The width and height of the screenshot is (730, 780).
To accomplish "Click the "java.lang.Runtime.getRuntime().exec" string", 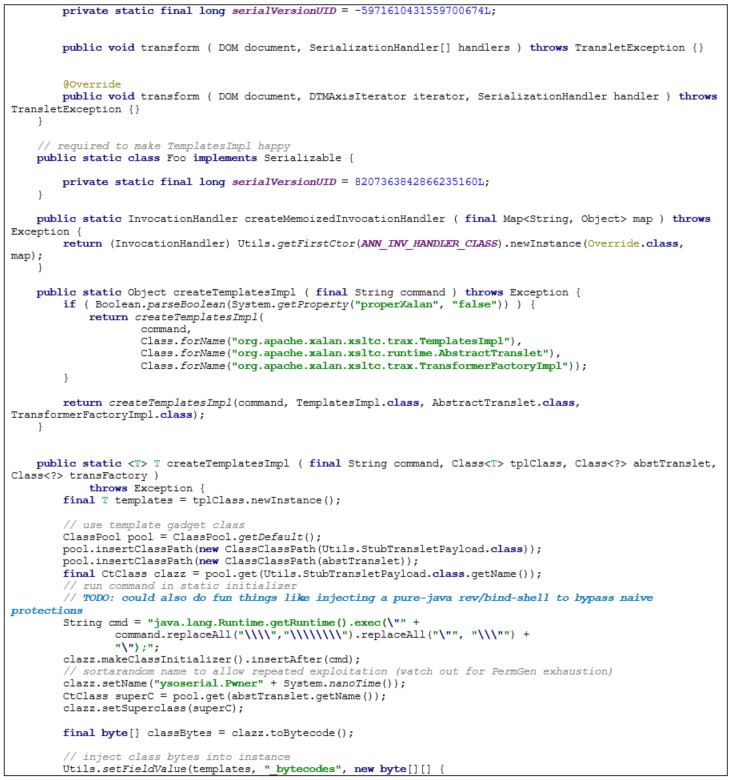I will pyautogui.click(x=277, y=623).
